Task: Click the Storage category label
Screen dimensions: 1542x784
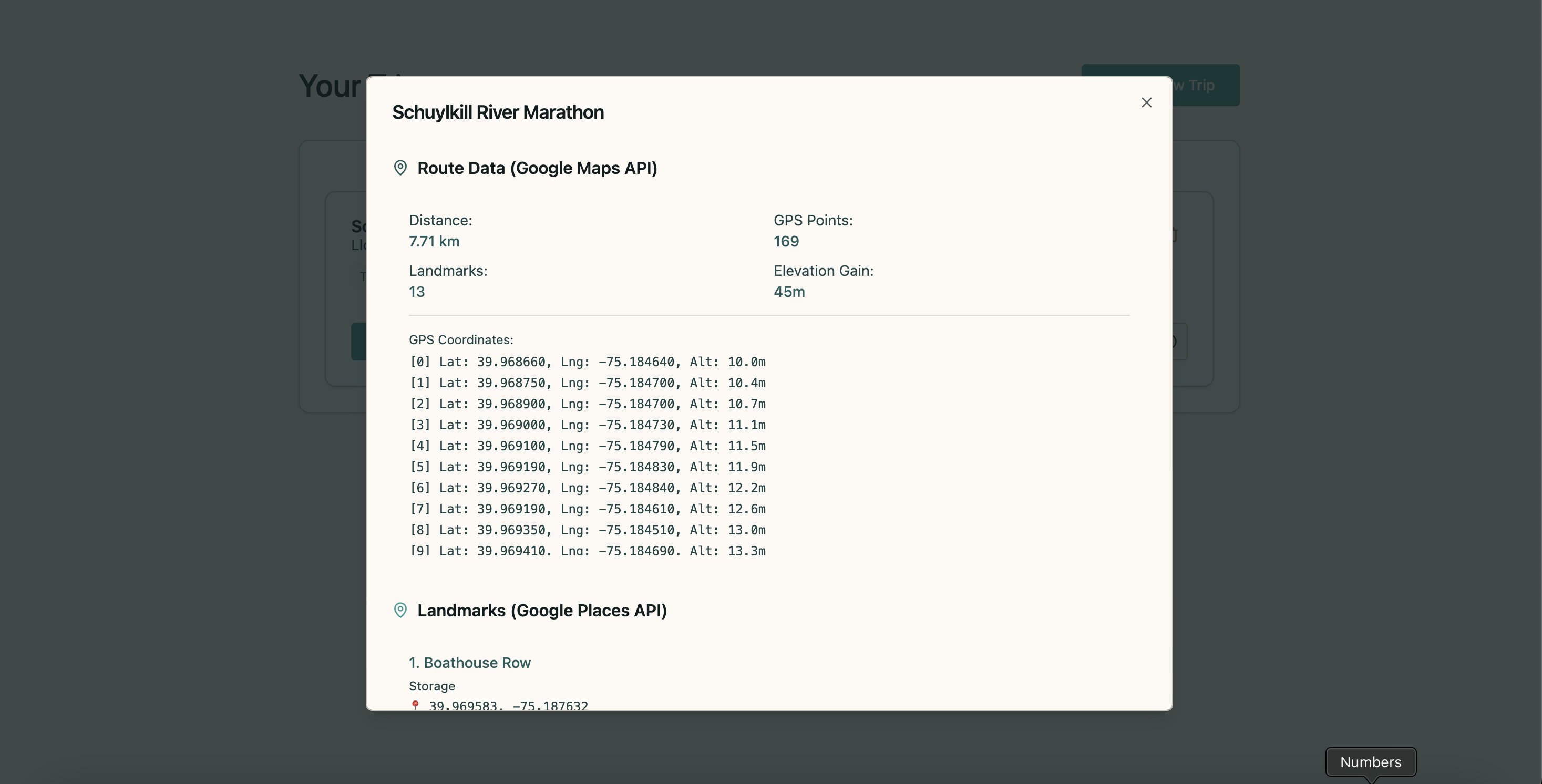Action: 431,686
